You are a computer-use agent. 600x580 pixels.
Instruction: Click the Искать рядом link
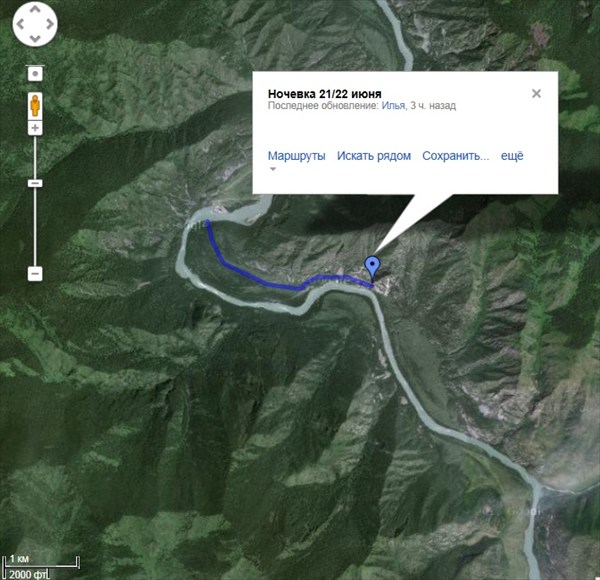374,156
